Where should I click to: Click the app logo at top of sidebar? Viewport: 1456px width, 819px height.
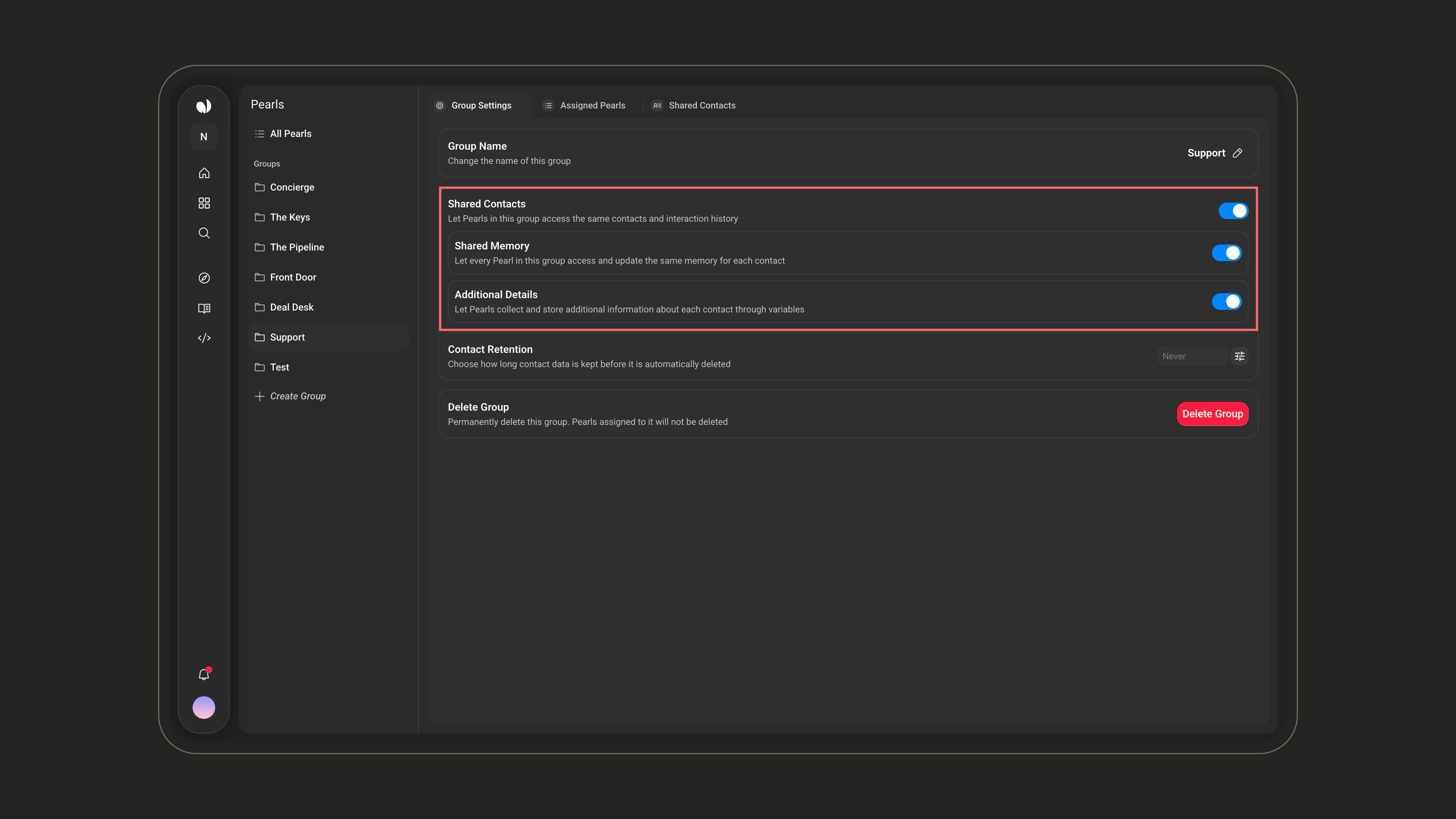(x=204, y=106)
